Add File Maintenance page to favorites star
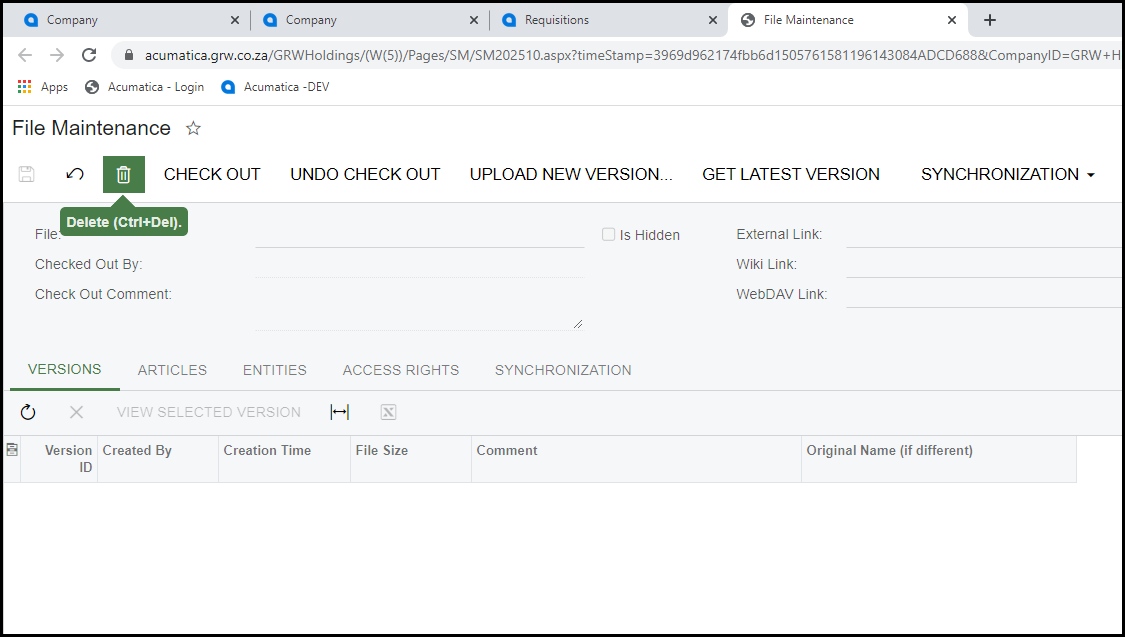The width and height of the screenshot is (1125, 637). tap(194, 128)
